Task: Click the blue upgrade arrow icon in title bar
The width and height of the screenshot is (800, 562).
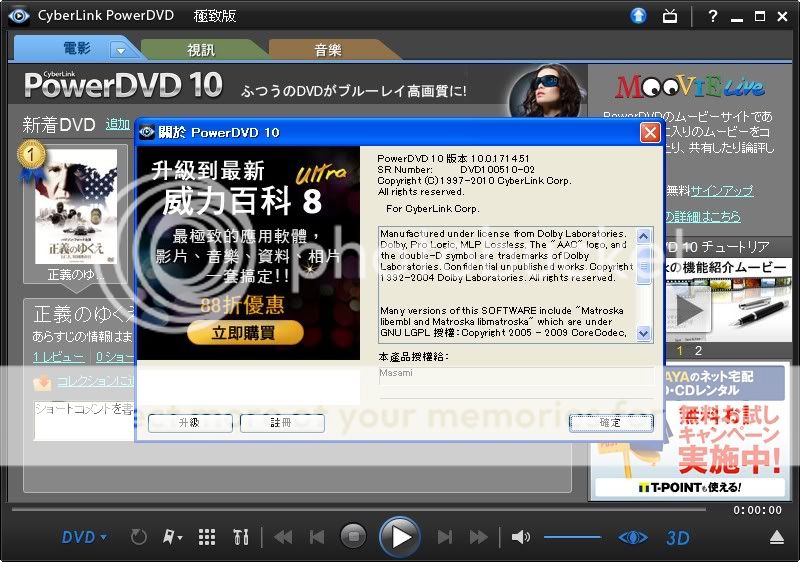Action: point(638,15)
